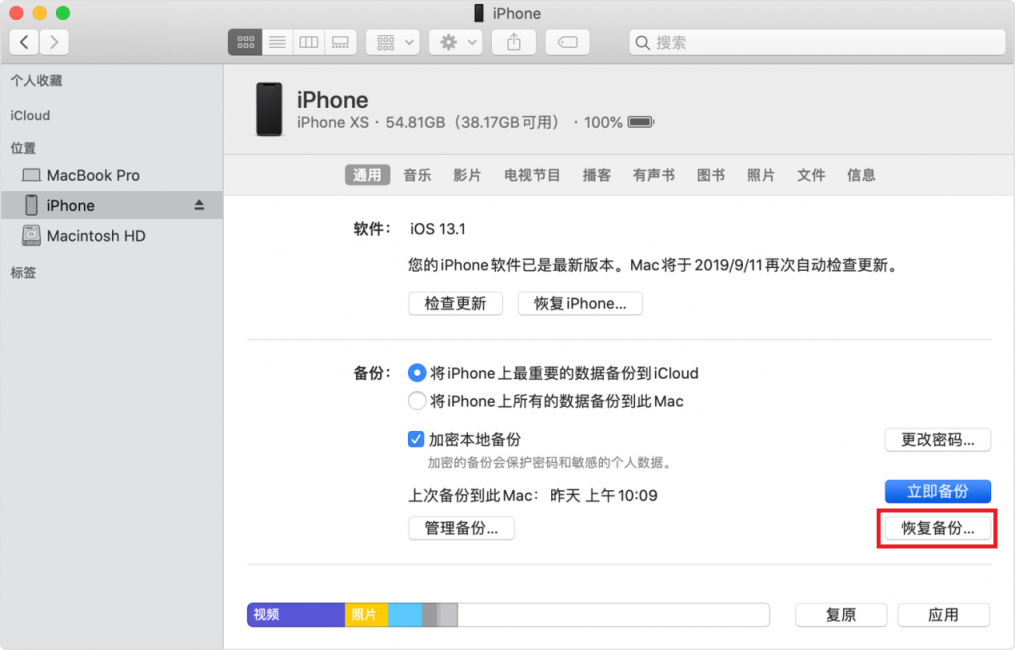Click the 标签 sidebar heading
The image size is (1015, 650).
(23, 273)
